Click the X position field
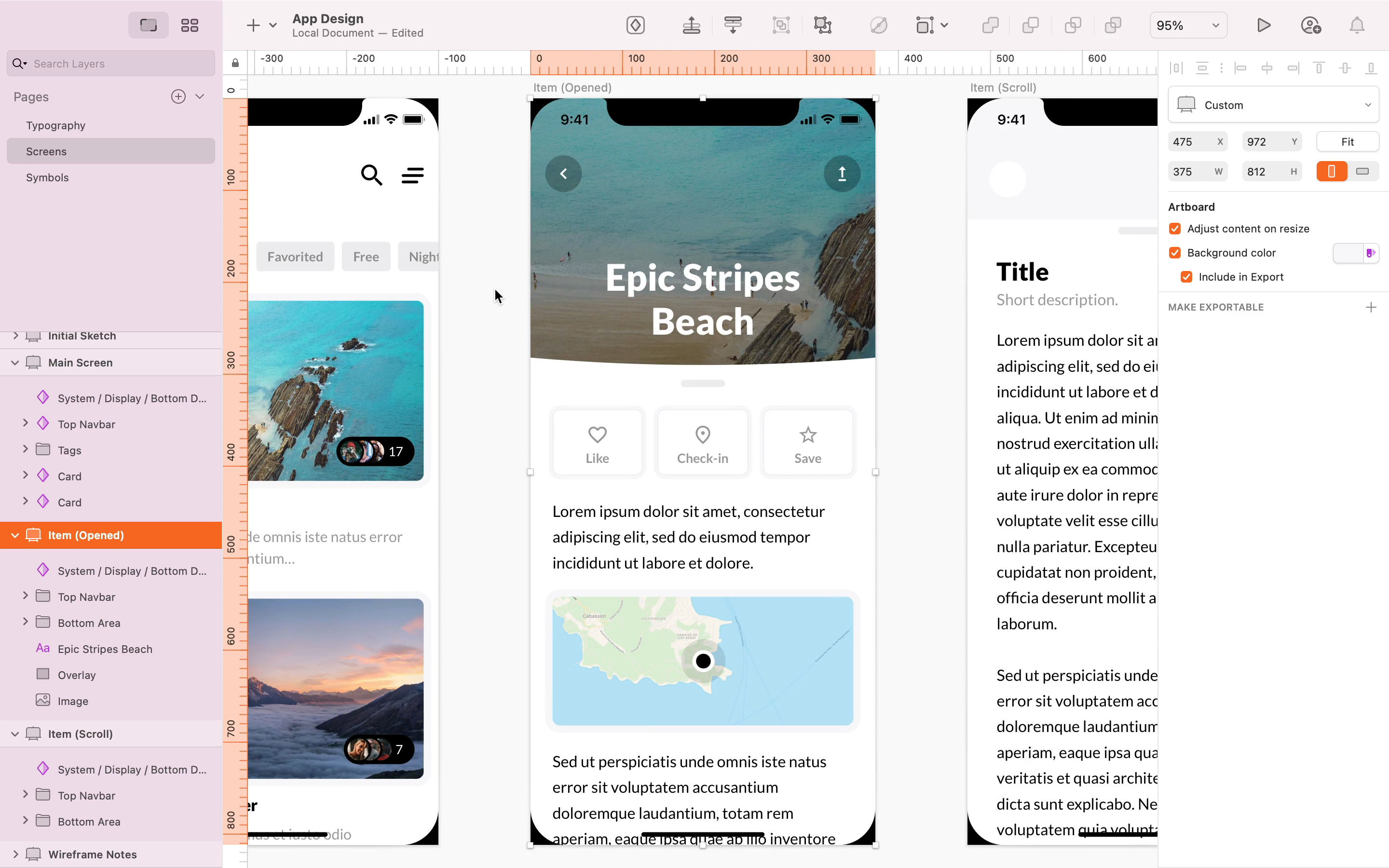 click(x=1198, y=141)
